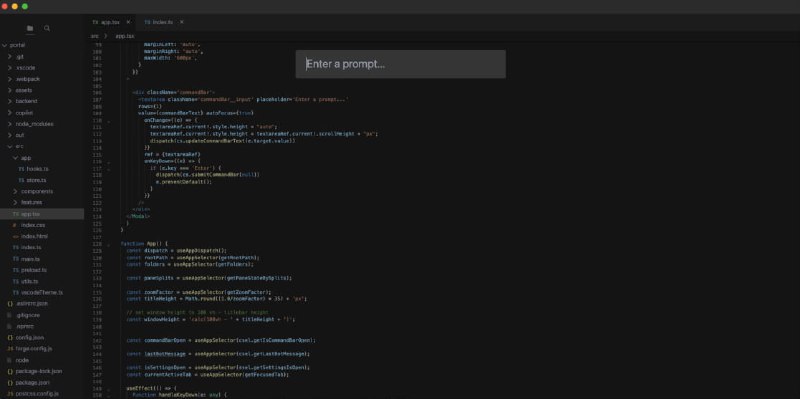
Task: Switch to the second tab index.ts
Action: [x=159, y=22]
